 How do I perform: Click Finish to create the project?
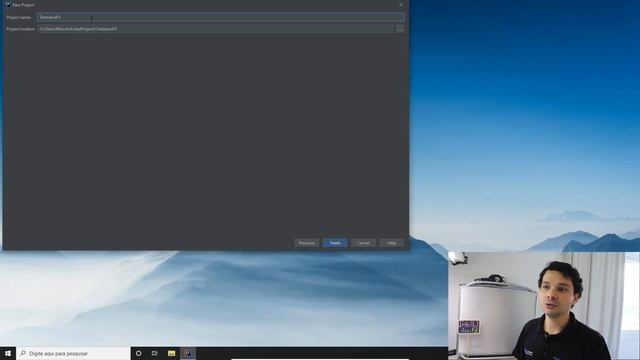pyautogui.click(x=335, y=243)
